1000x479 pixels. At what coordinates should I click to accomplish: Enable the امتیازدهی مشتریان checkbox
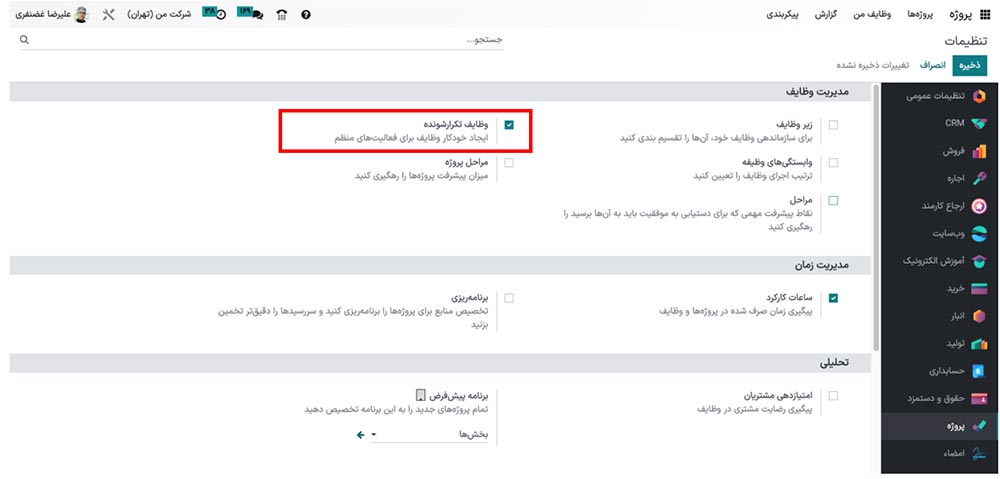click(x=833, y=395)
